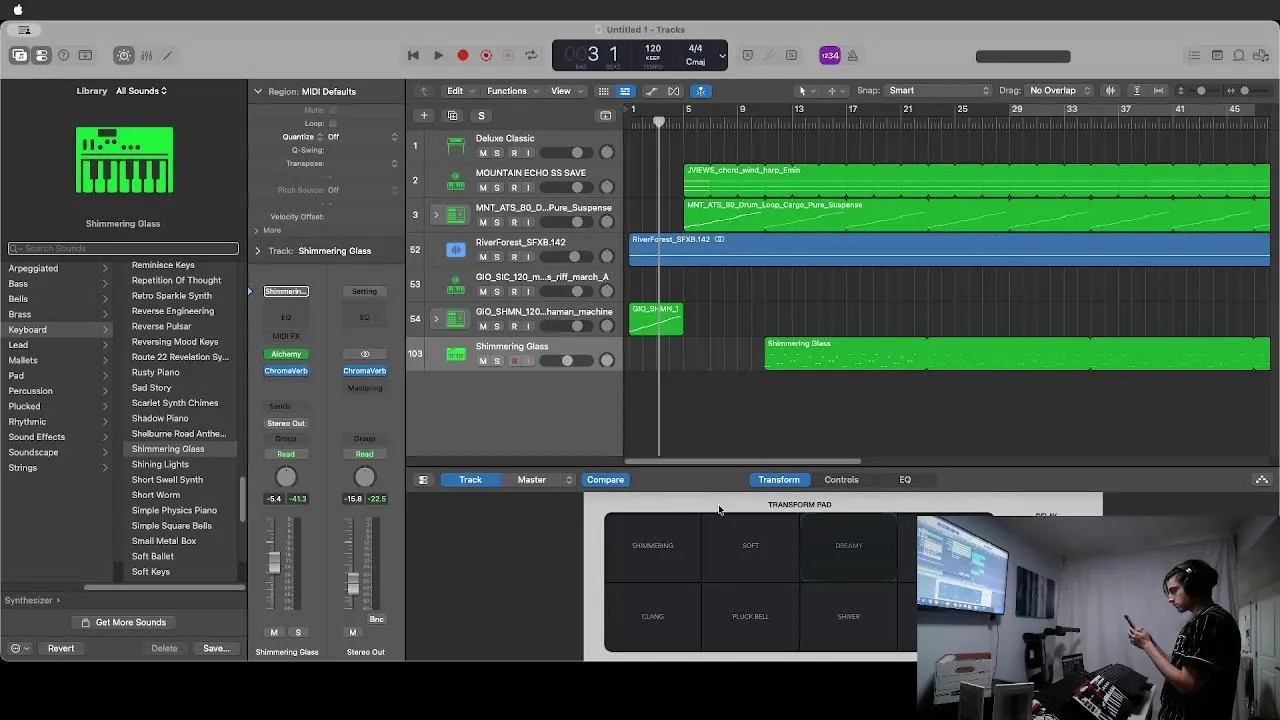Image resolution: width=1280 pixels, height=720 pixels.
Task: Toggle the Metronome click button
Action: click(853, 56)
